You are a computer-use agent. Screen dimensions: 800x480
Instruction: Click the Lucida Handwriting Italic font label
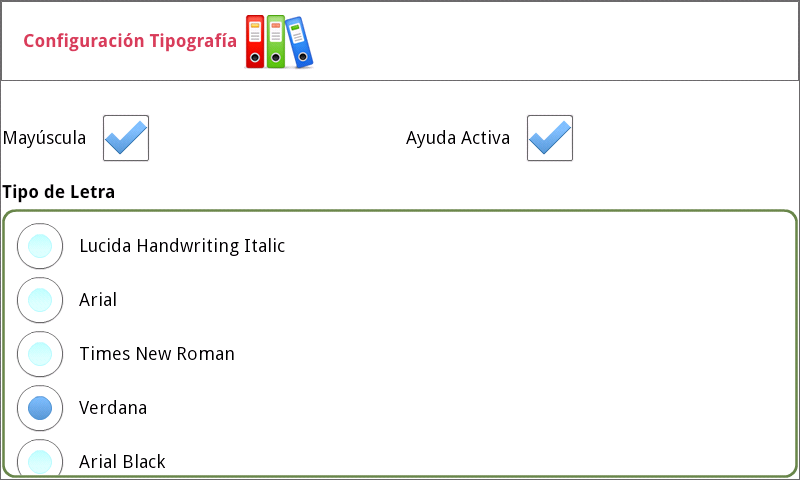[x=182, y=246]
